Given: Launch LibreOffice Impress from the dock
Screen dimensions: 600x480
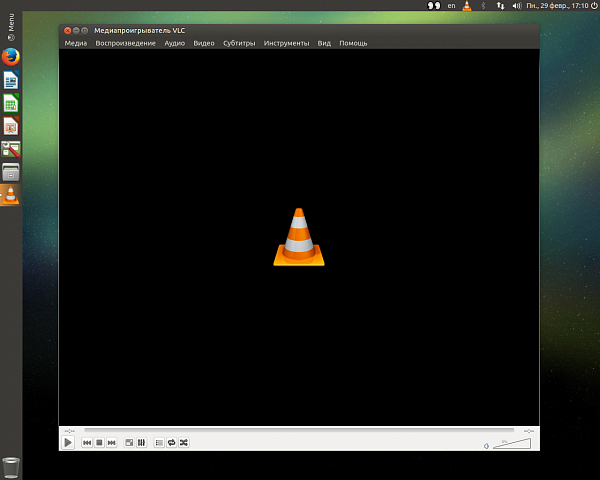Looking at the screenshot, I should [11, 126].
